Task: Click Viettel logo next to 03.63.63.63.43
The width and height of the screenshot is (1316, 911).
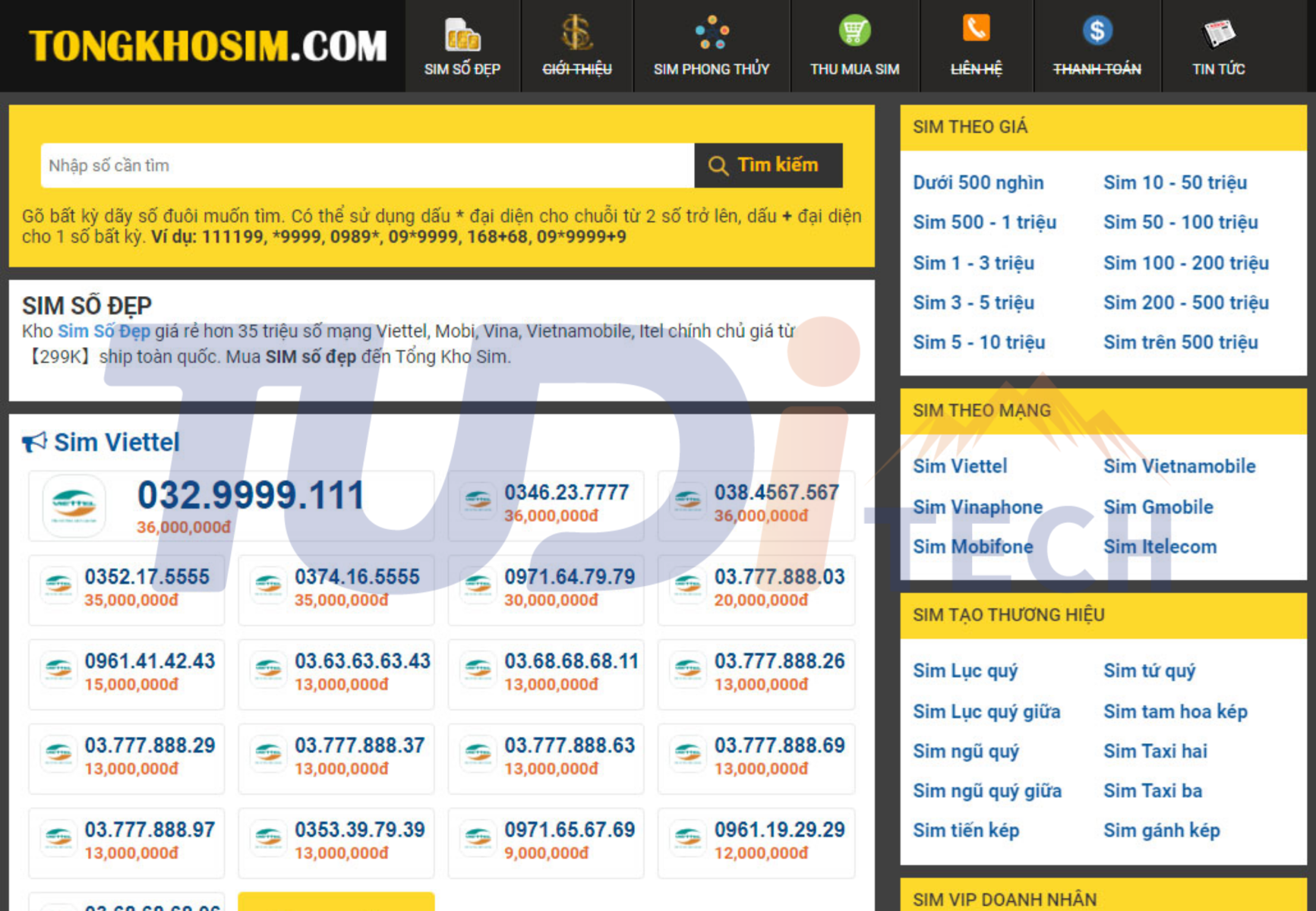Action: point(268,669)
